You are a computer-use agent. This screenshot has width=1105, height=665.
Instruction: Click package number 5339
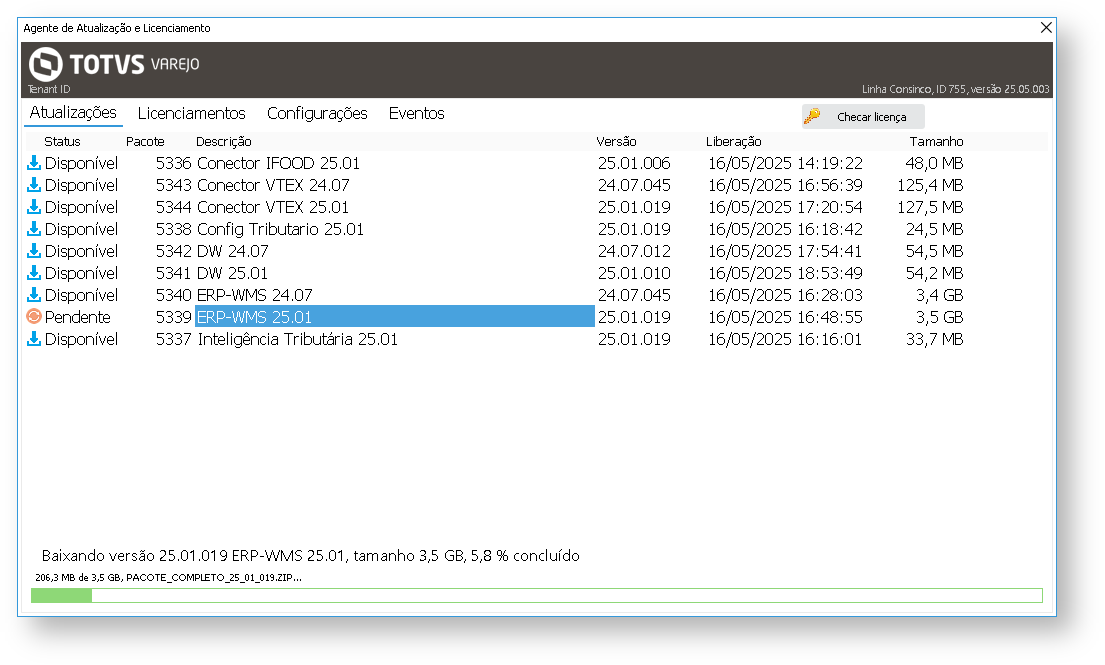point(173,317)
